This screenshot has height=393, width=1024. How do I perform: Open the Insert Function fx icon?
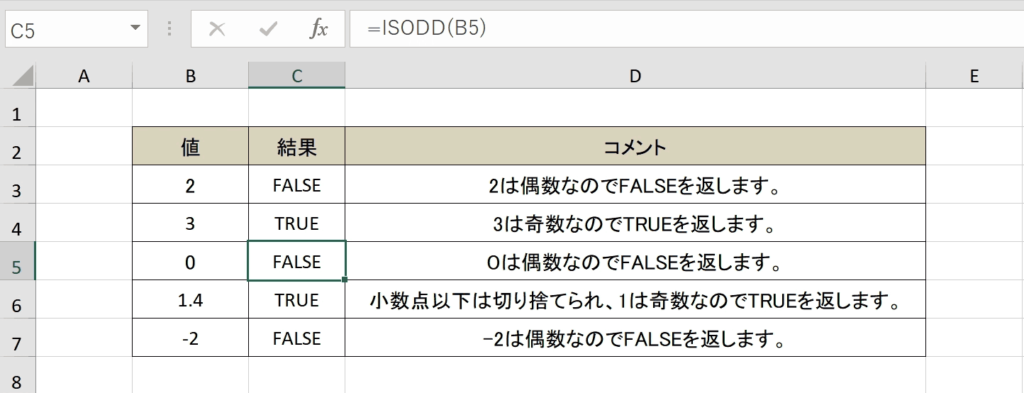pos(318,29)
